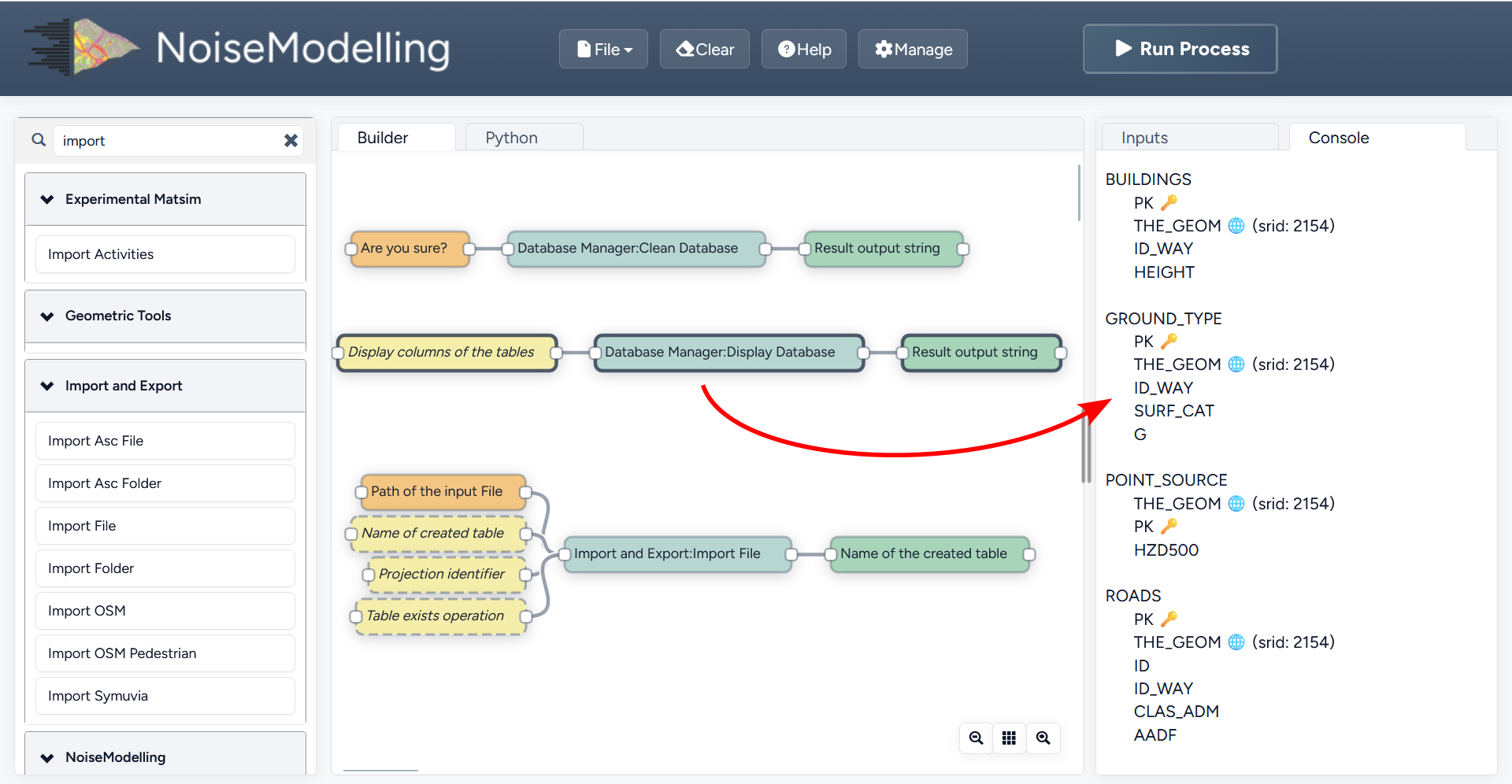Select Import Symuvia process

165,696
